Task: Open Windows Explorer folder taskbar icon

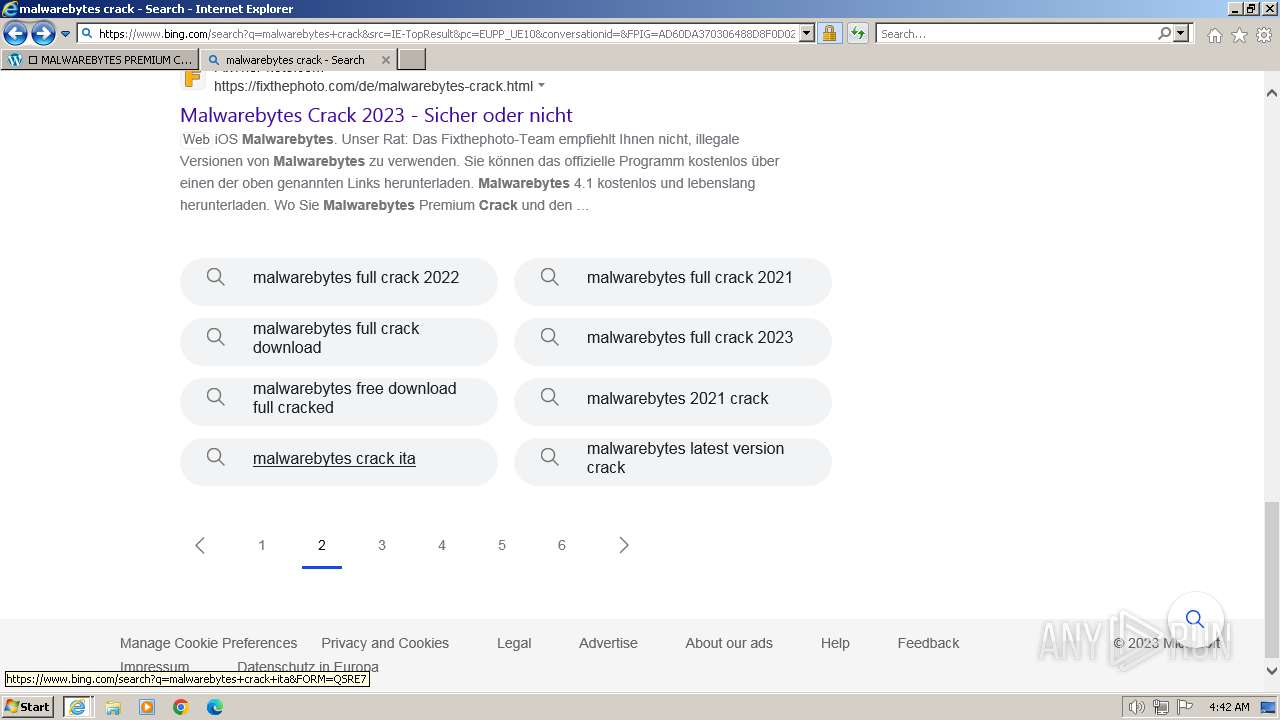Action: pos(113,707)
